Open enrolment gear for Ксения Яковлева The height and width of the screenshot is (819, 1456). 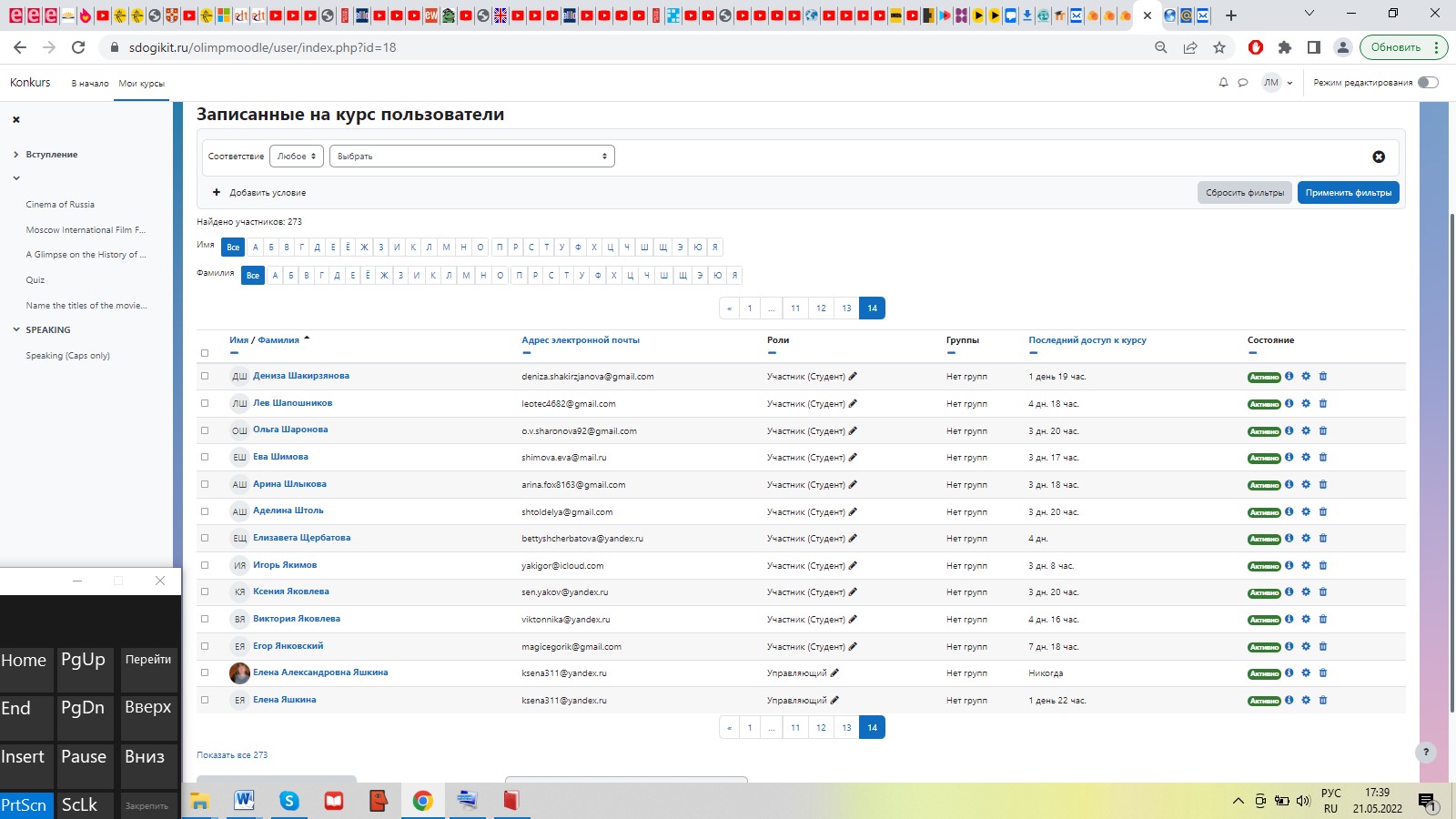(1306, 591)
